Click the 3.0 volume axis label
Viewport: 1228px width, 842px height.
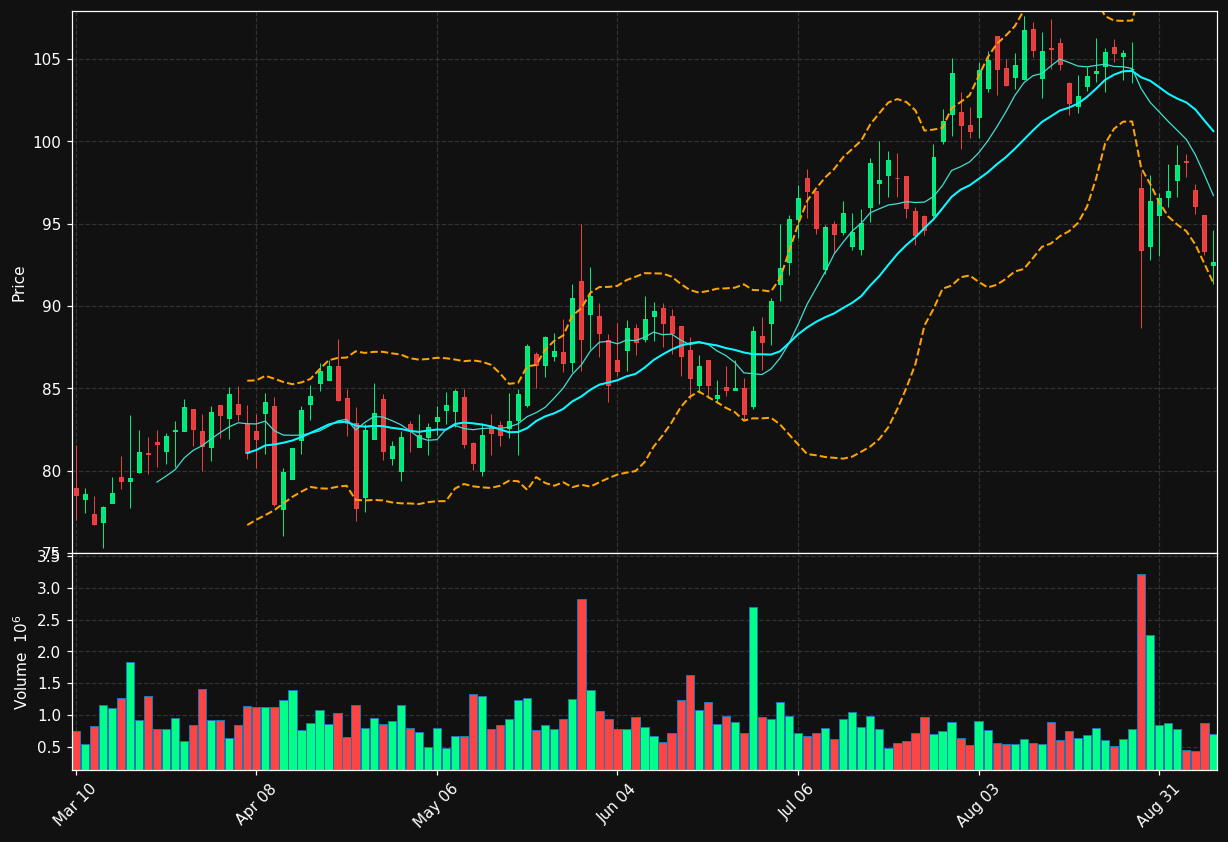(49, 588)
